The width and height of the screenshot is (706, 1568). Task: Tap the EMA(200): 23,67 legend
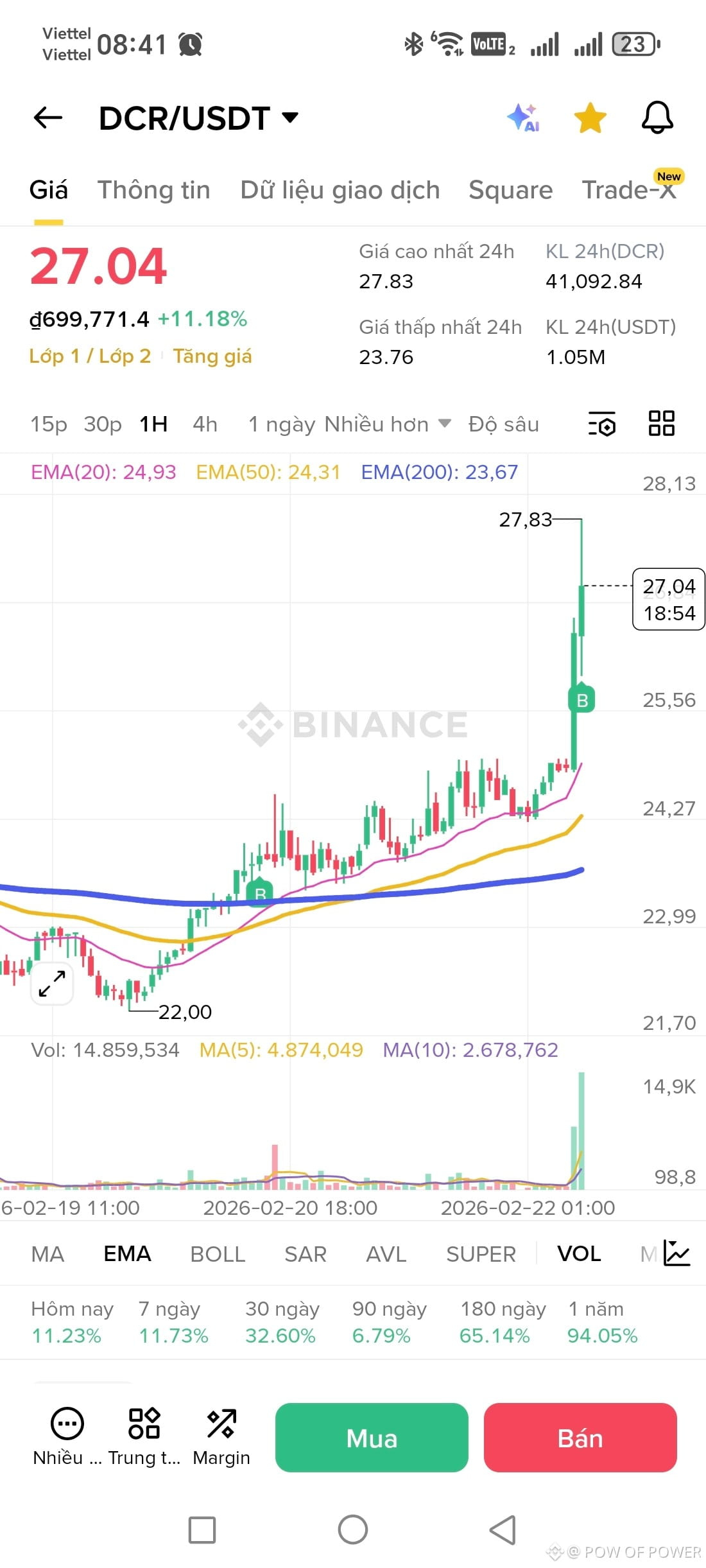click(439, 472)
